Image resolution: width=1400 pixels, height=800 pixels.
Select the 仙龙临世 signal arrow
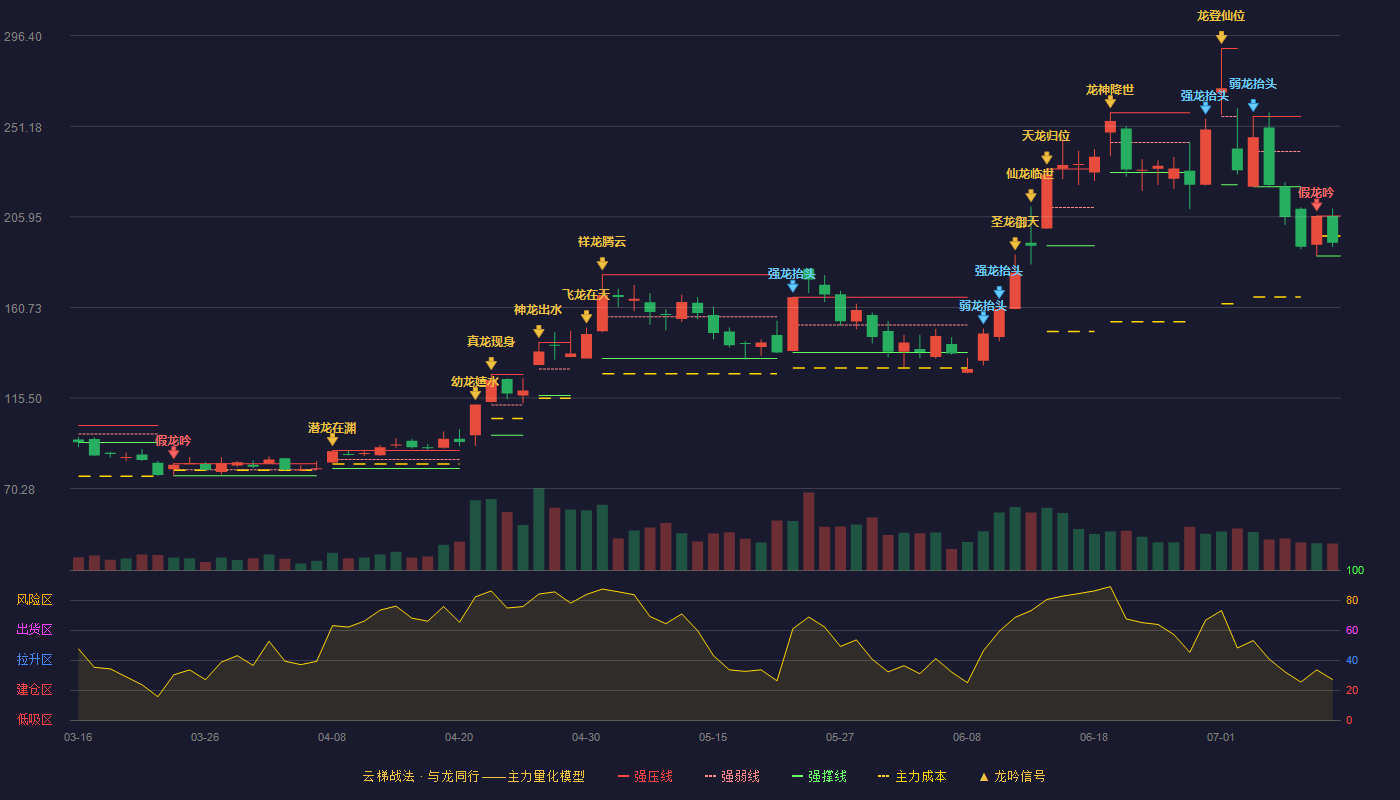1030,195
